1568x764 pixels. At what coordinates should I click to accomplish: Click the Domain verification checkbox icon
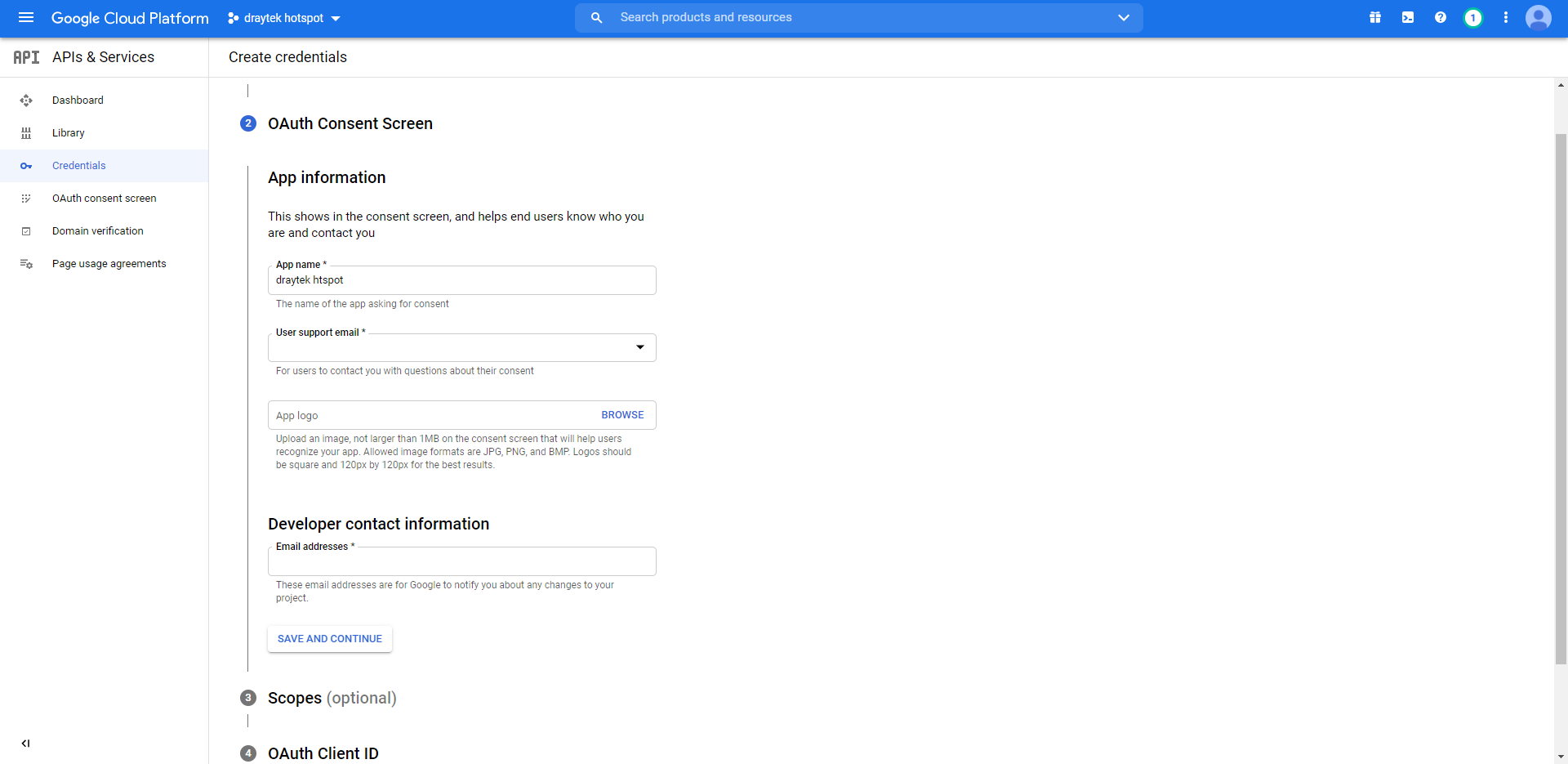point(26,231)
